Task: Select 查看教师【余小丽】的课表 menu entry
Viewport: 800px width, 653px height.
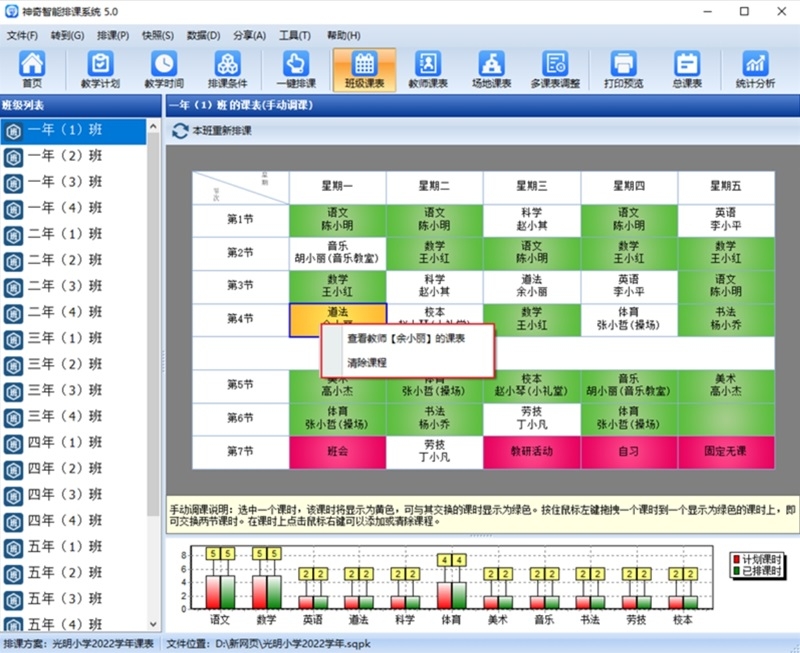Action: (x=406, y=338)
